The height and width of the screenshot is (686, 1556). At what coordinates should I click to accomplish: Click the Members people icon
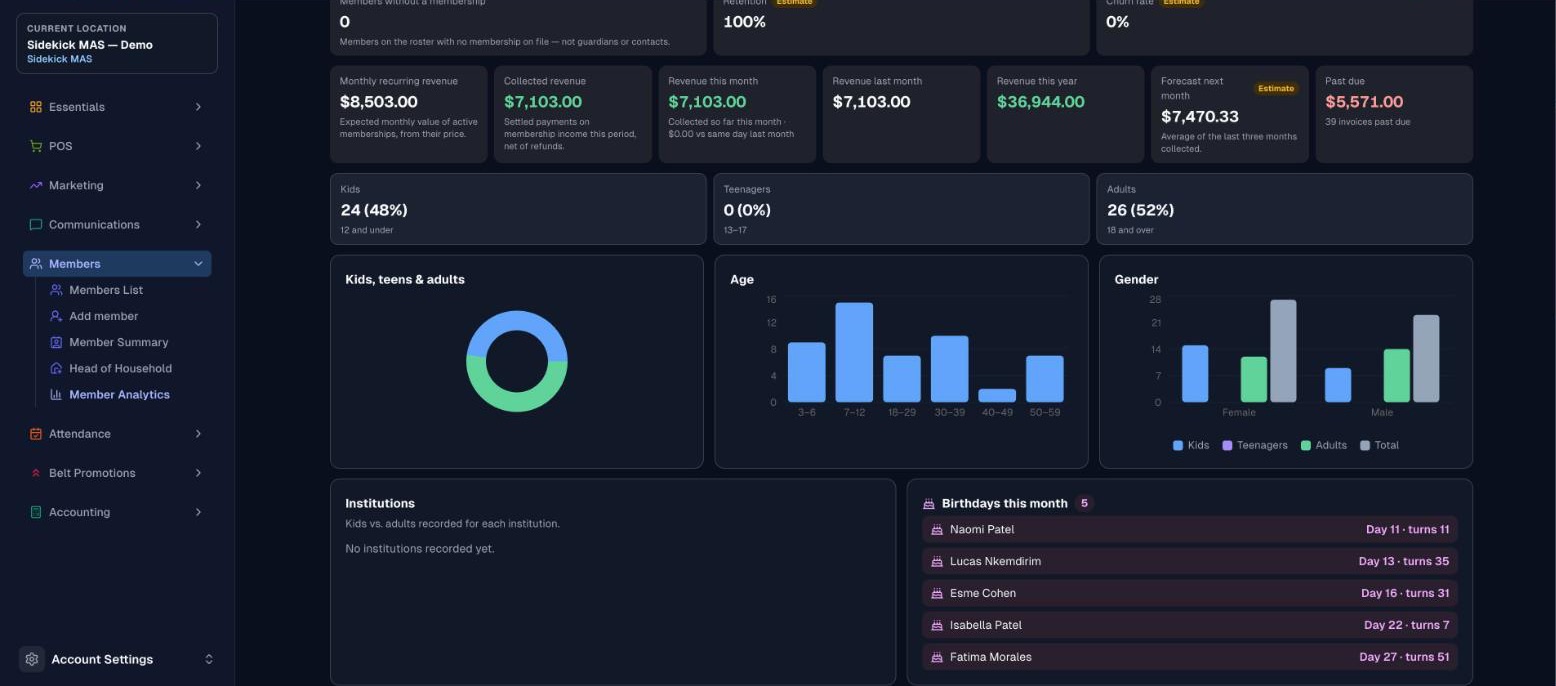36,264
